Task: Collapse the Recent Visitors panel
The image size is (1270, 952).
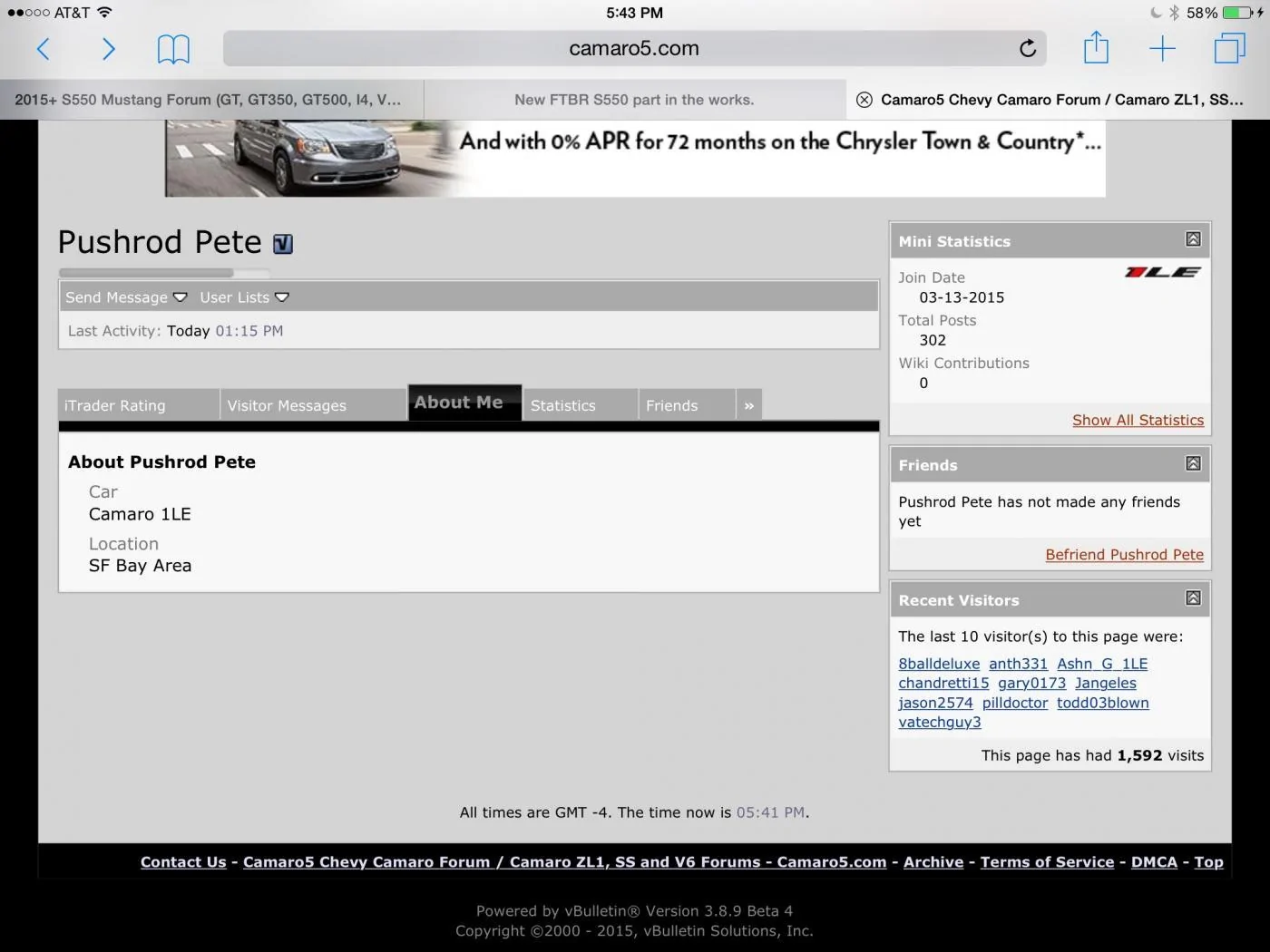Action: (1193, 597)
